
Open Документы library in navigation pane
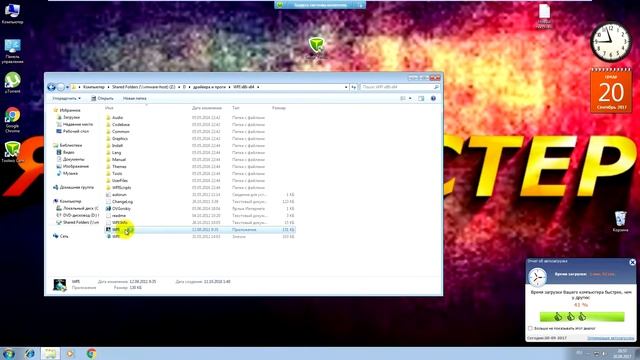pyautogui.click(x=73, y=159)
